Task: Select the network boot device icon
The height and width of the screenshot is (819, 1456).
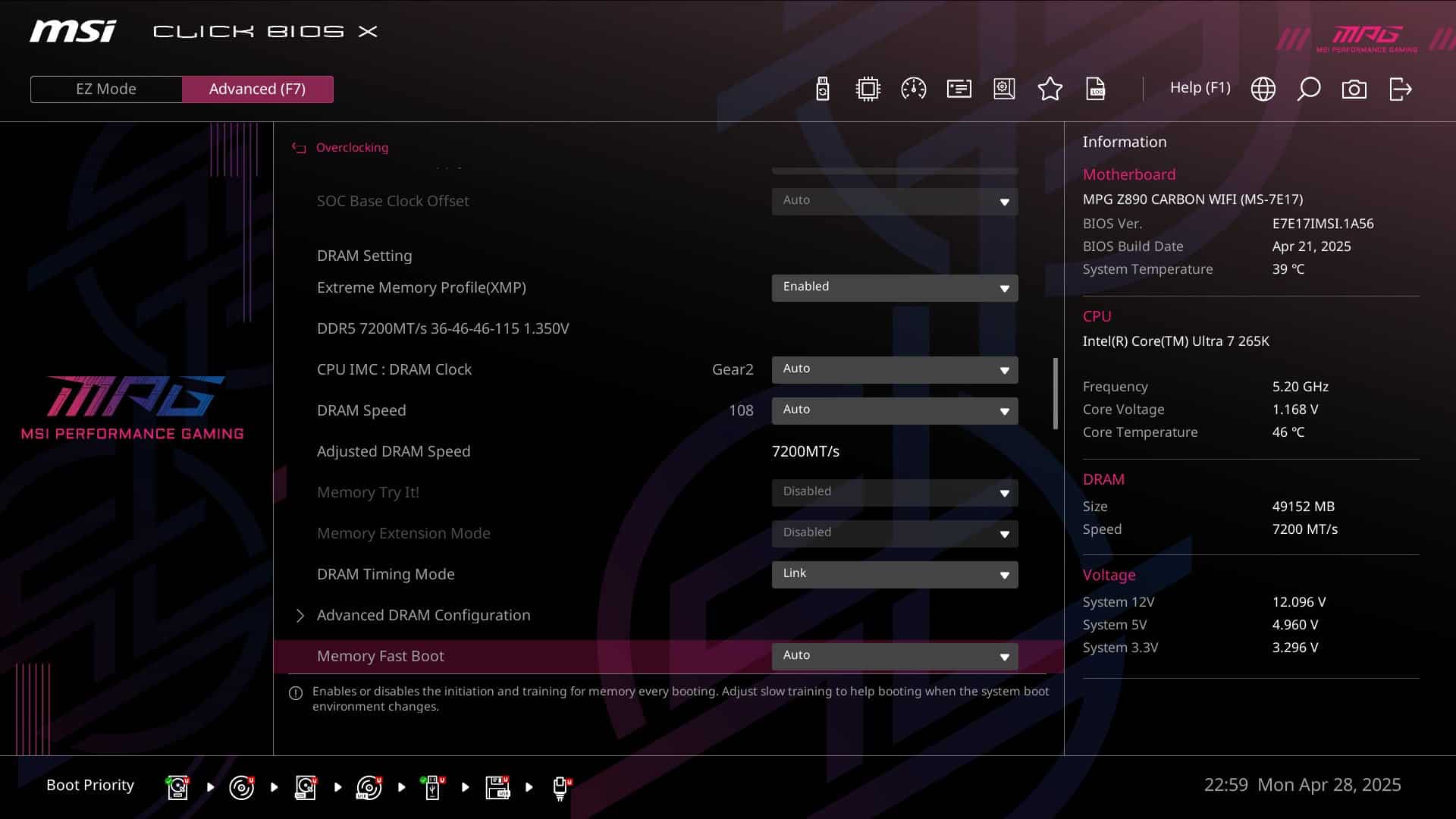Action: click(561, 787)
